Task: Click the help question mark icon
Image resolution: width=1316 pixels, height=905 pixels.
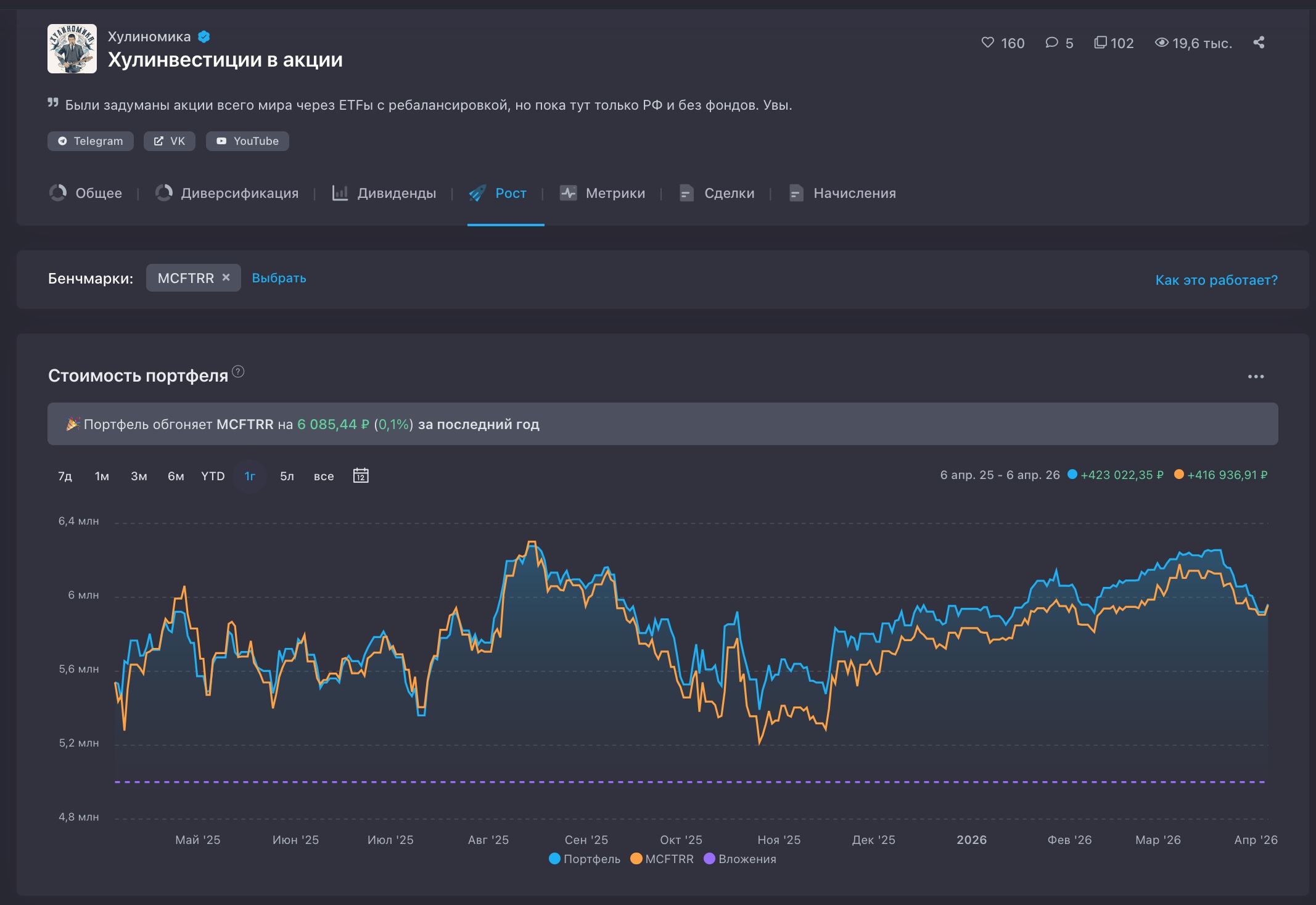Action: tap(238, 372)
